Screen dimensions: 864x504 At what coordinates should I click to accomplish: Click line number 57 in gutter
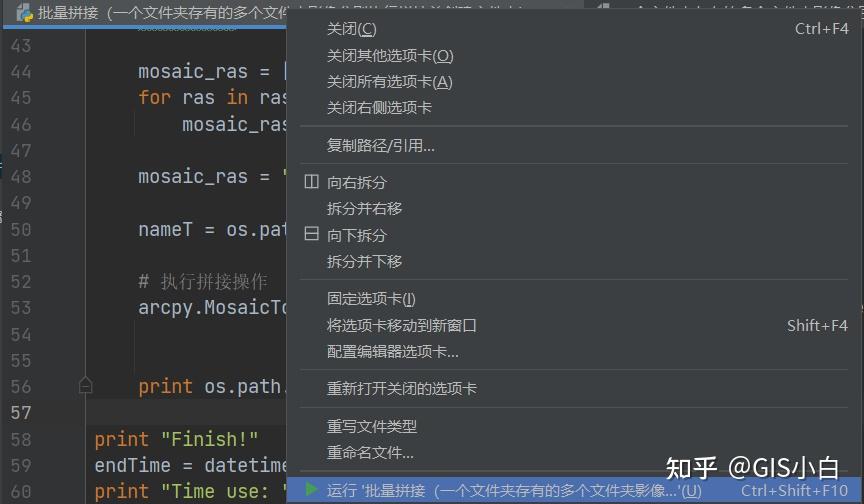point(21,413)
